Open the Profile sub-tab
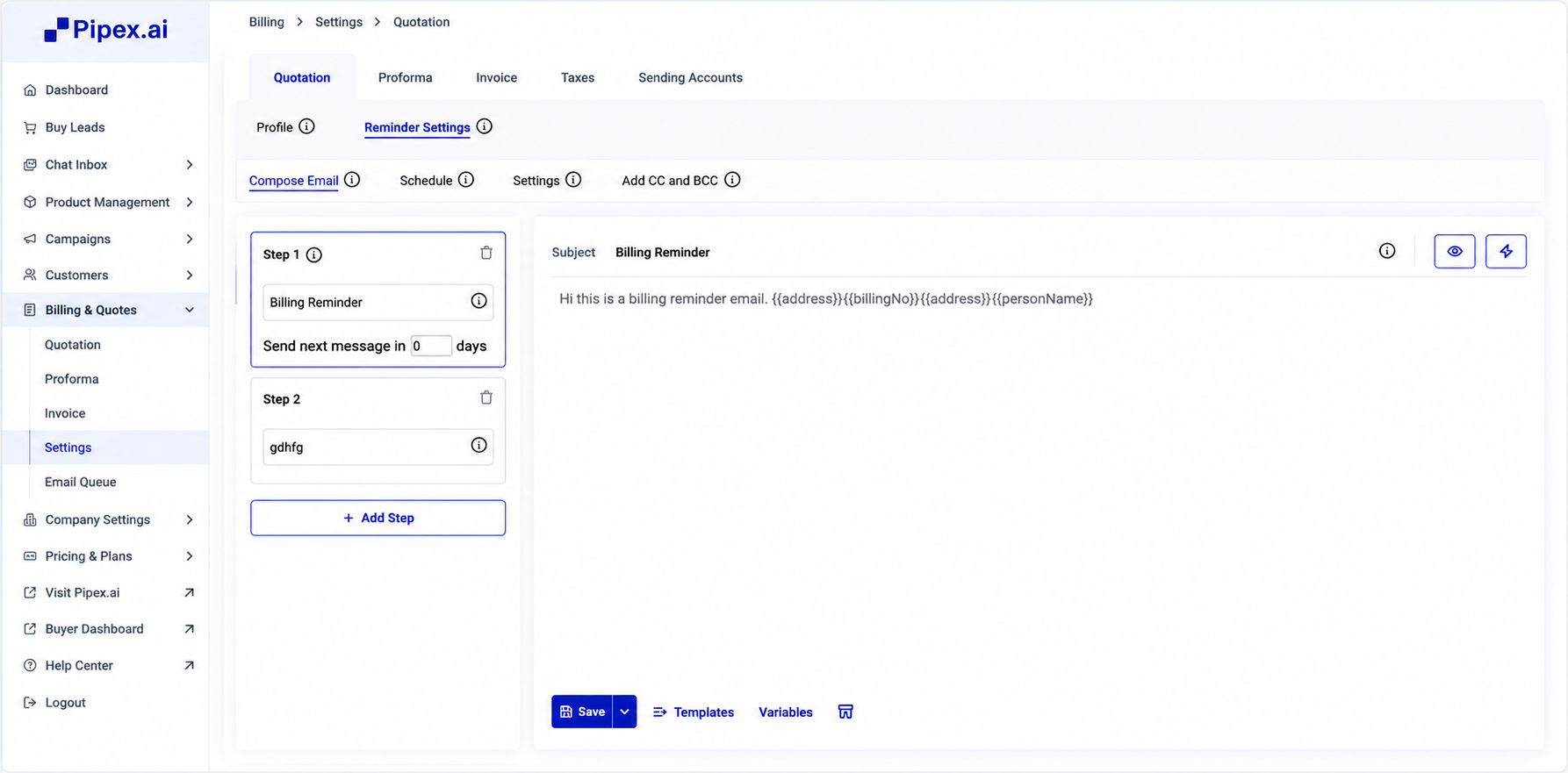Viewport: 1568px width, 773px height. pyautogui.click(x=275, y=127)
